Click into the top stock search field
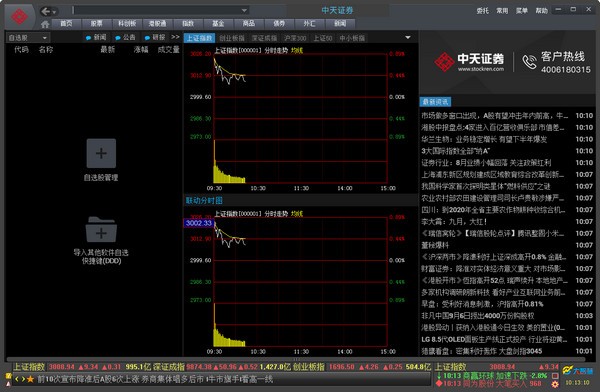The image size is (600, 392). click(x=157, y=10)
